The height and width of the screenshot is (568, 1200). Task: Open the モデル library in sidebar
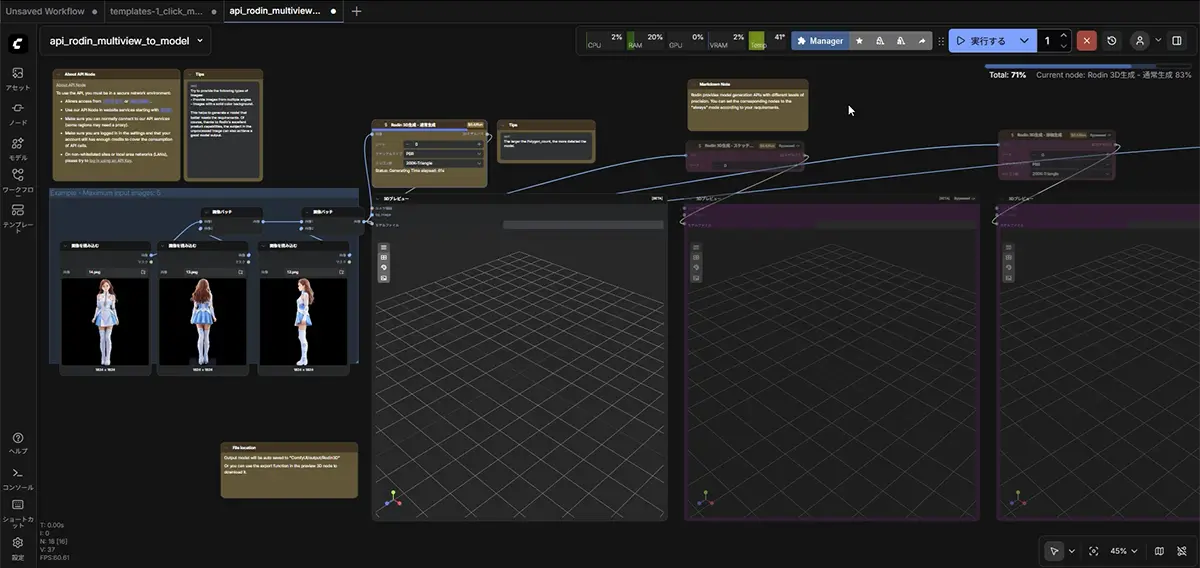tap(17, 148)
